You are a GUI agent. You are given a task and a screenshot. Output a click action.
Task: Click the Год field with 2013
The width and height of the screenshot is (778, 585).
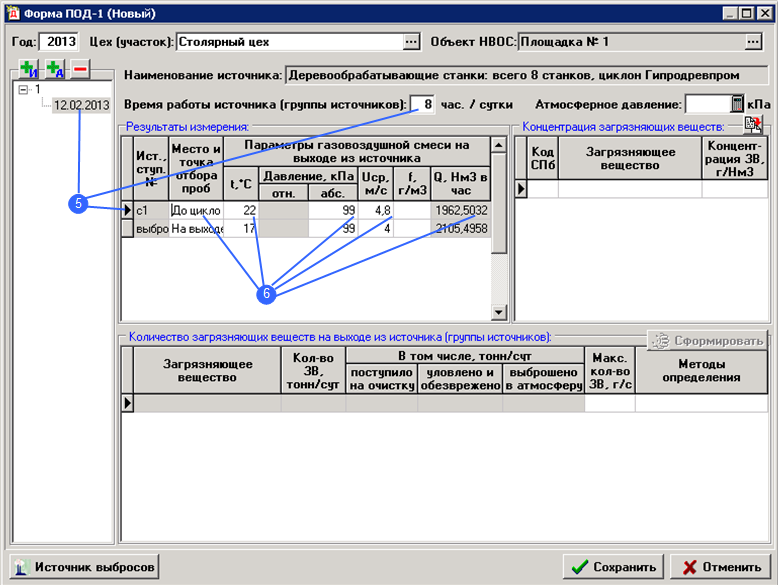coord(59,42)
